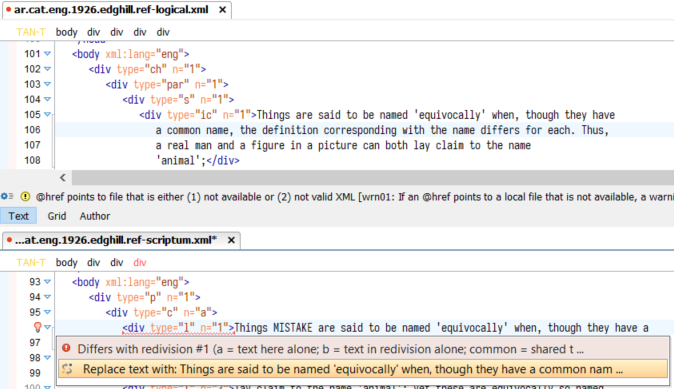674x389 pixels.
Task: Close the ref-logical.xml editor tab
Action: pos(222,9)
